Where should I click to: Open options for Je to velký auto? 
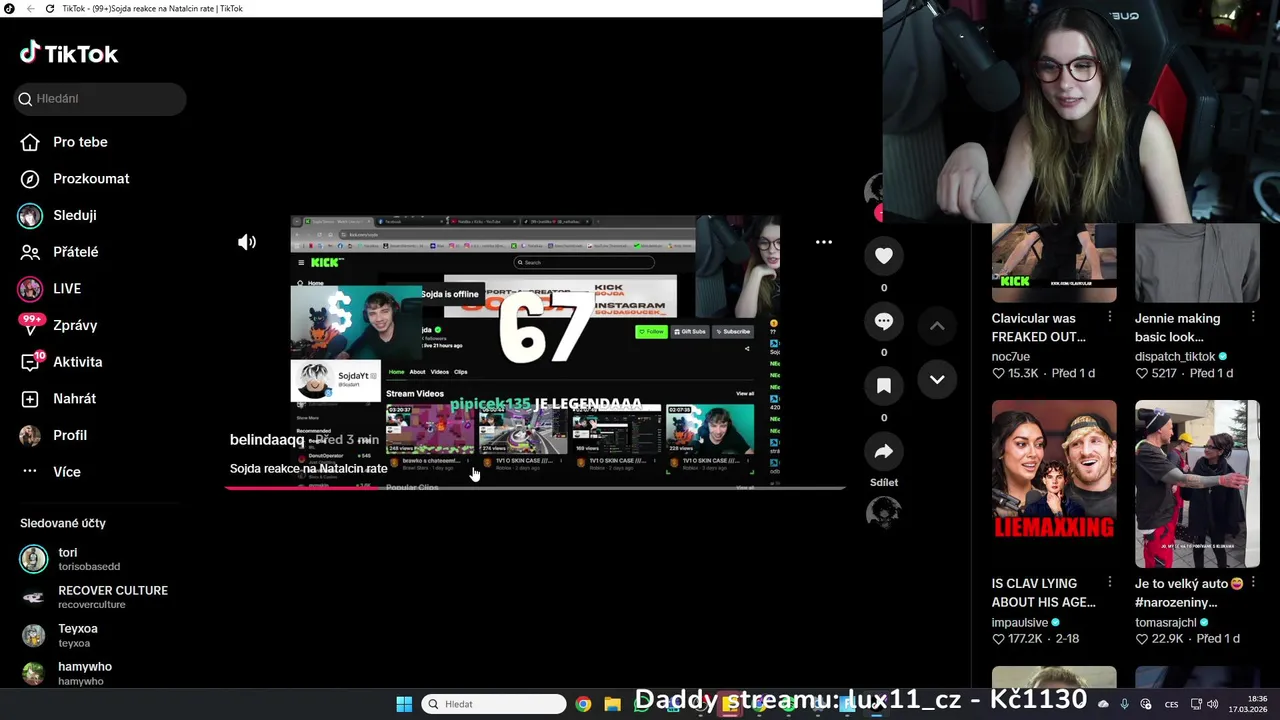(x=1253, y=582)
